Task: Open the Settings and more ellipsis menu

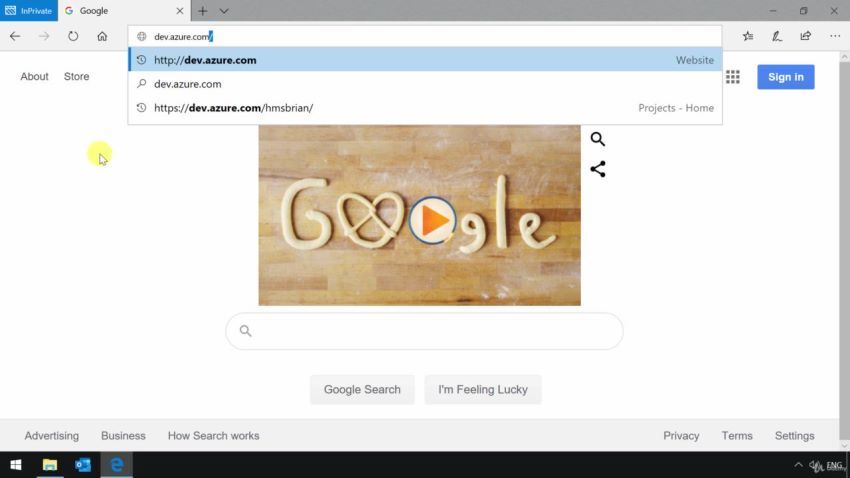Action: 835,36
